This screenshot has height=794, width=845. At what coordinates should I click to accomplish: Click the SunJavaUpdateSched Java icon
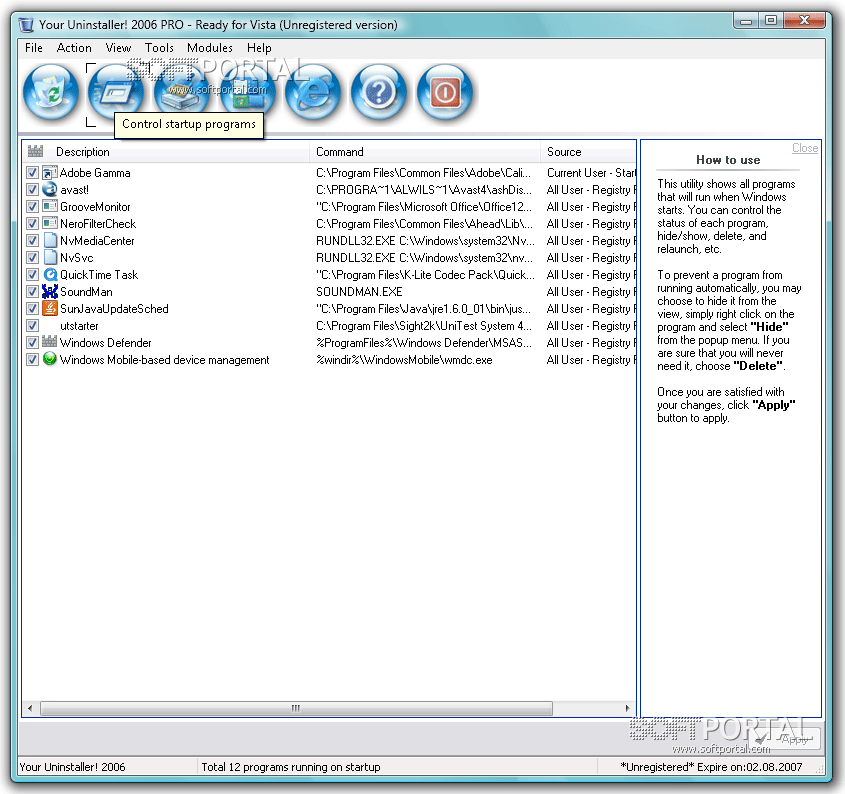[50, 308]
